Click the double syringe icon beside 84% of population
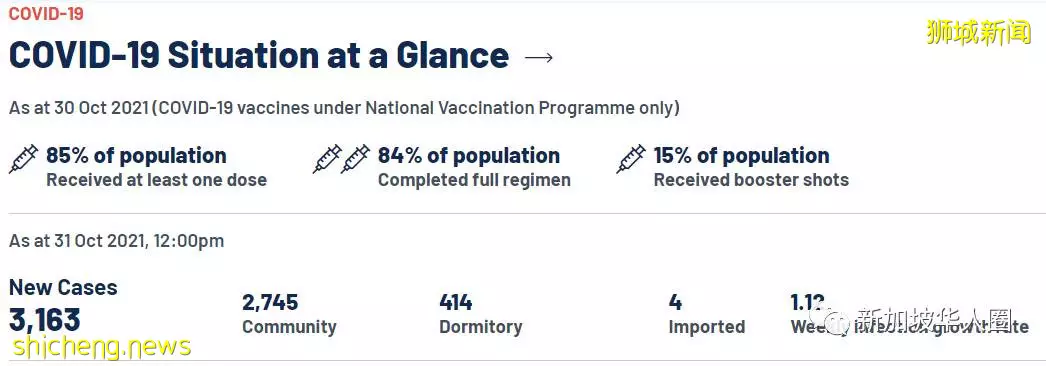This screenshot has width=1046, height=366. [x=342, y=159]
